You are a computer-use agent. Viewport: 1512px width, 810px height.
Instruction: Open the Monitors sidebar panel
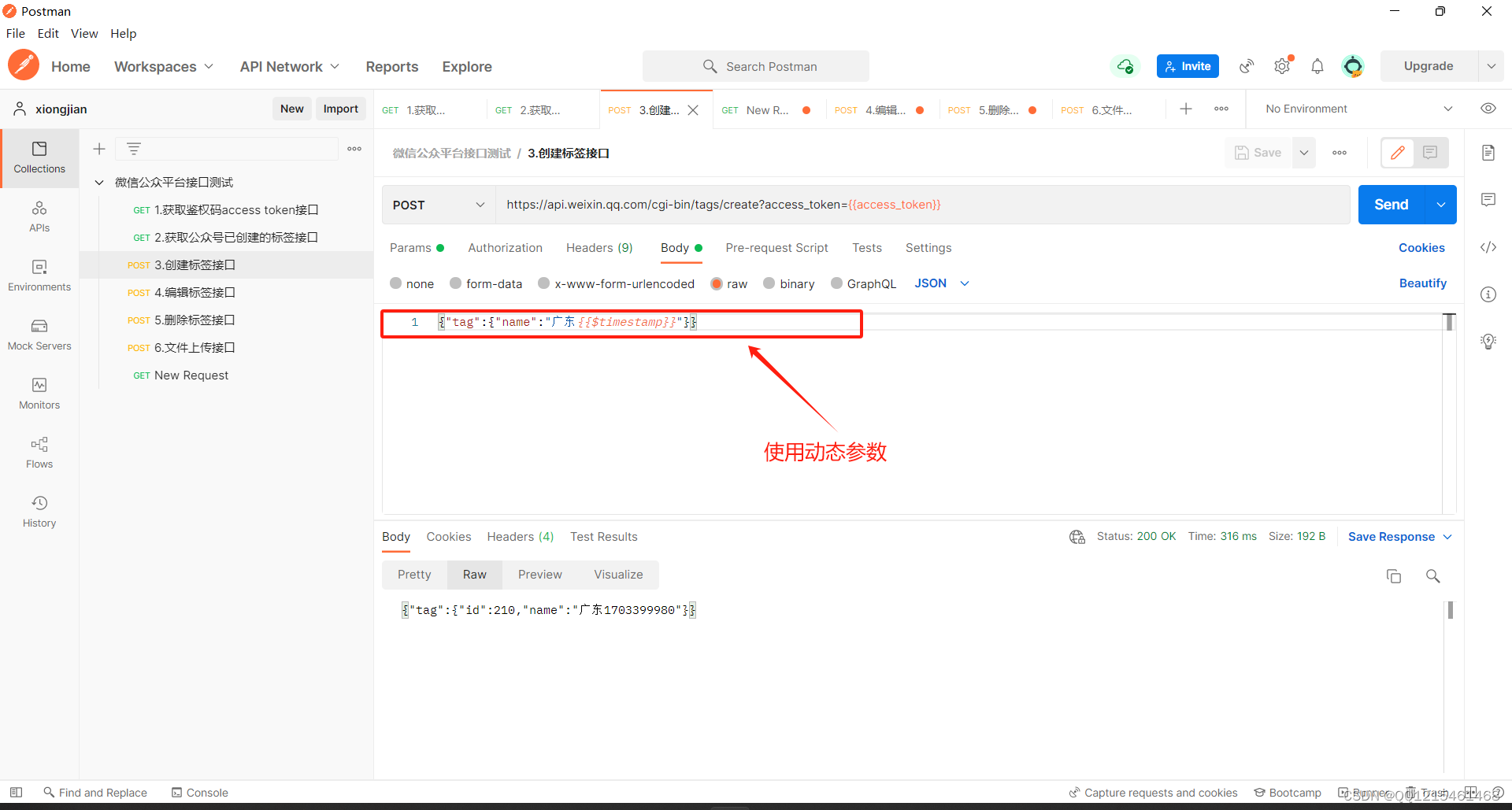39,394
